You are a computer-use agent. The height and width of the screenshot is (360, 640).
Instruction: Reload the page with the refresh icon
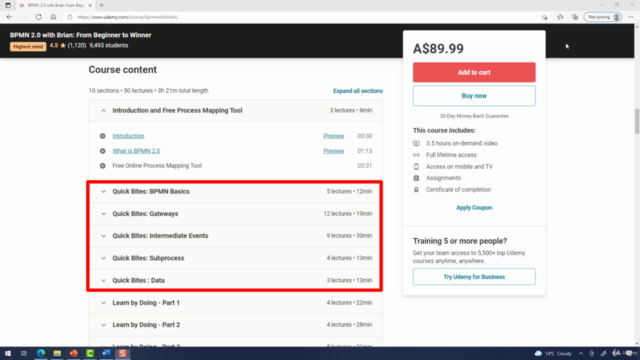38,17
